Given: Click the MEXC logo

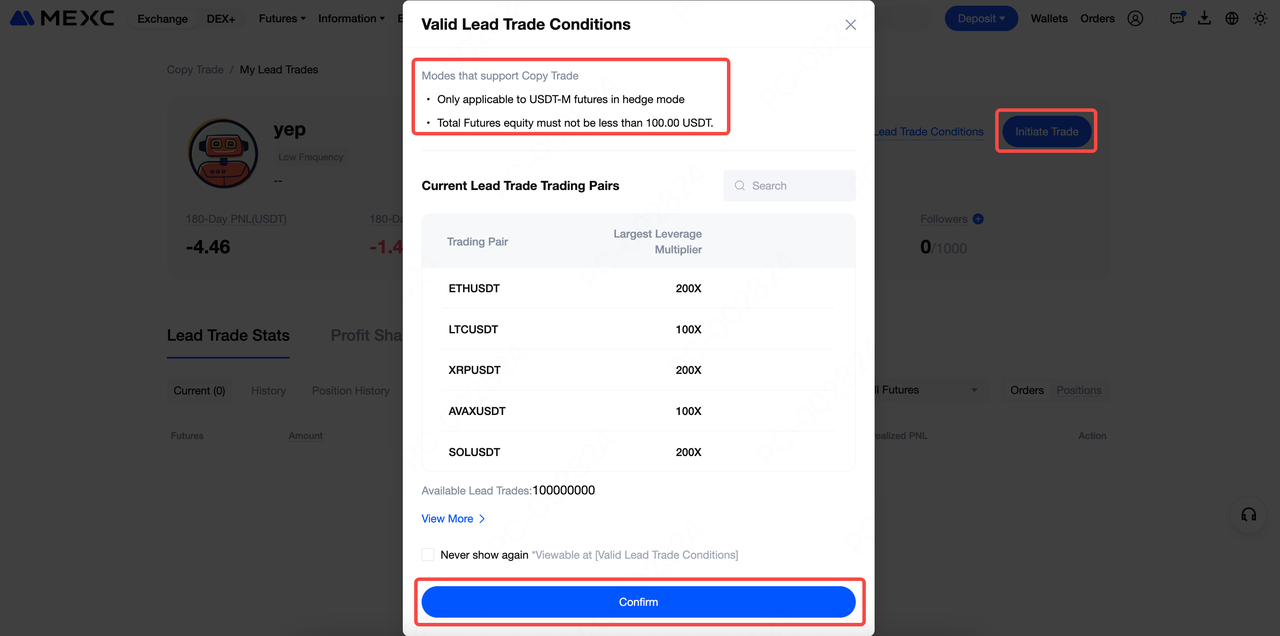Looking at the screenshot, I should 62,18.
